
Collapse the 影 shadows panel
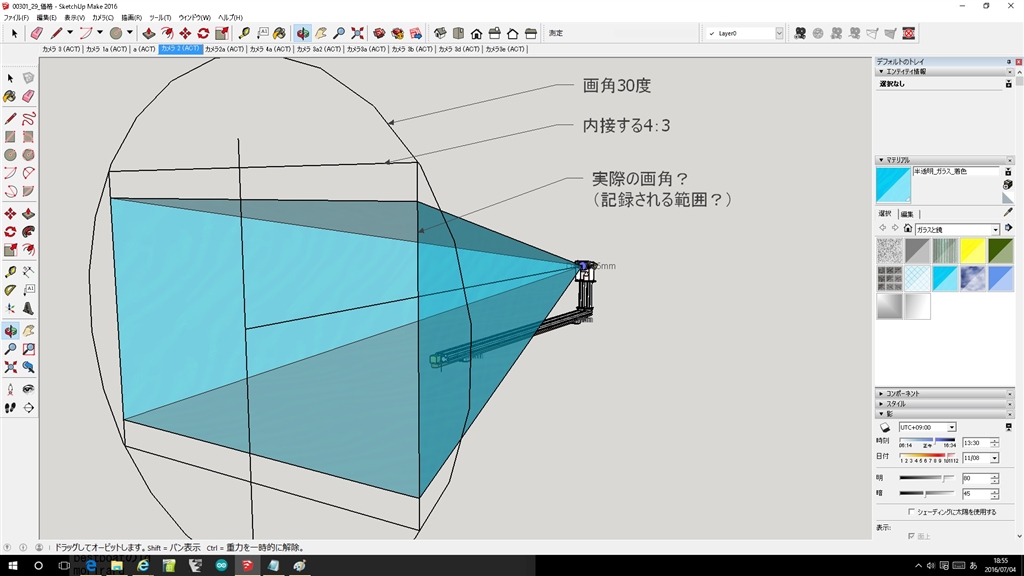tap(944, 414)
